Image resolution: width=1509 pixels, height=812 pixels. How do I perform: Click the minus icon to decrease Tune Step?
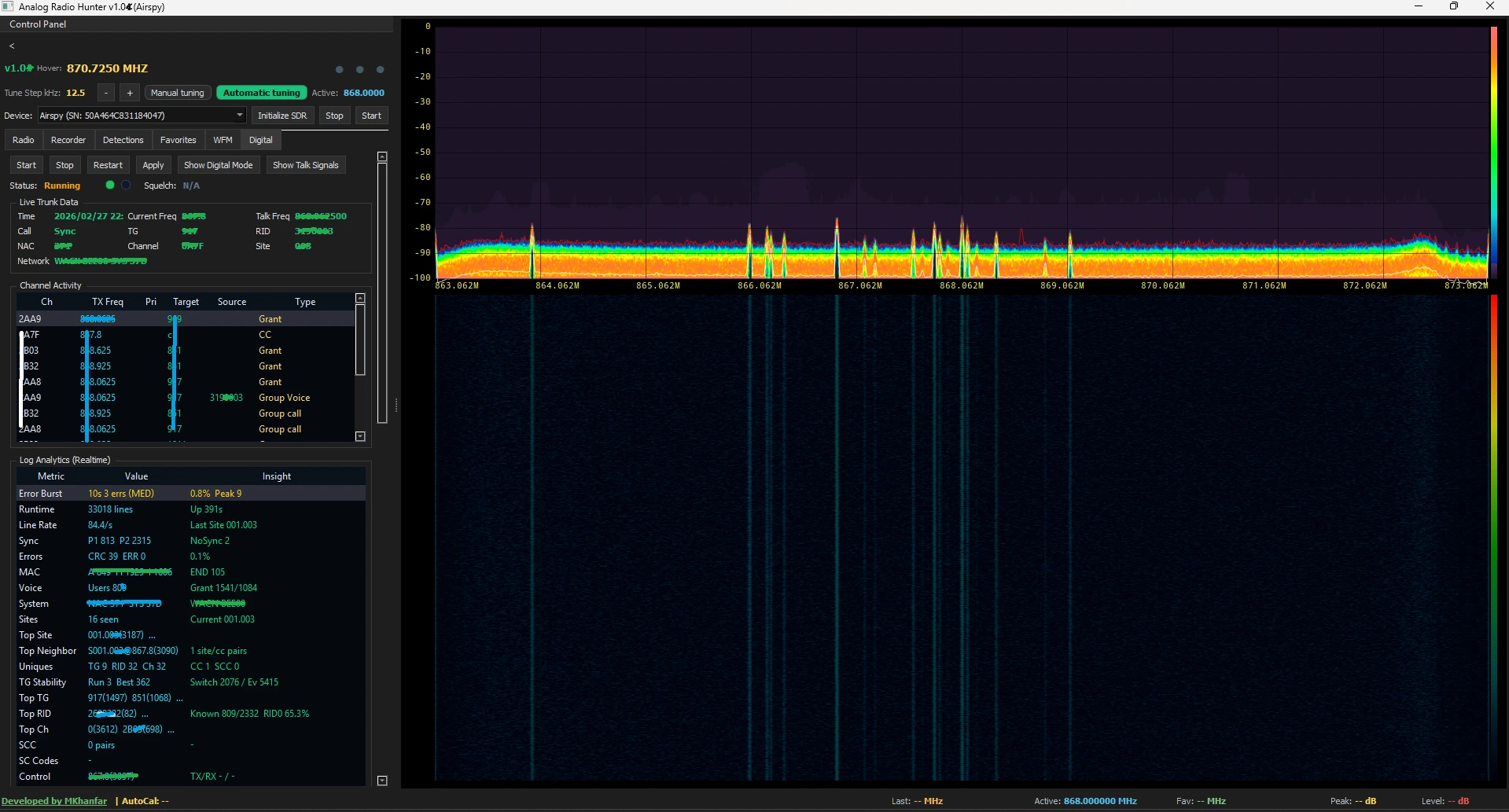click(105, 93)
